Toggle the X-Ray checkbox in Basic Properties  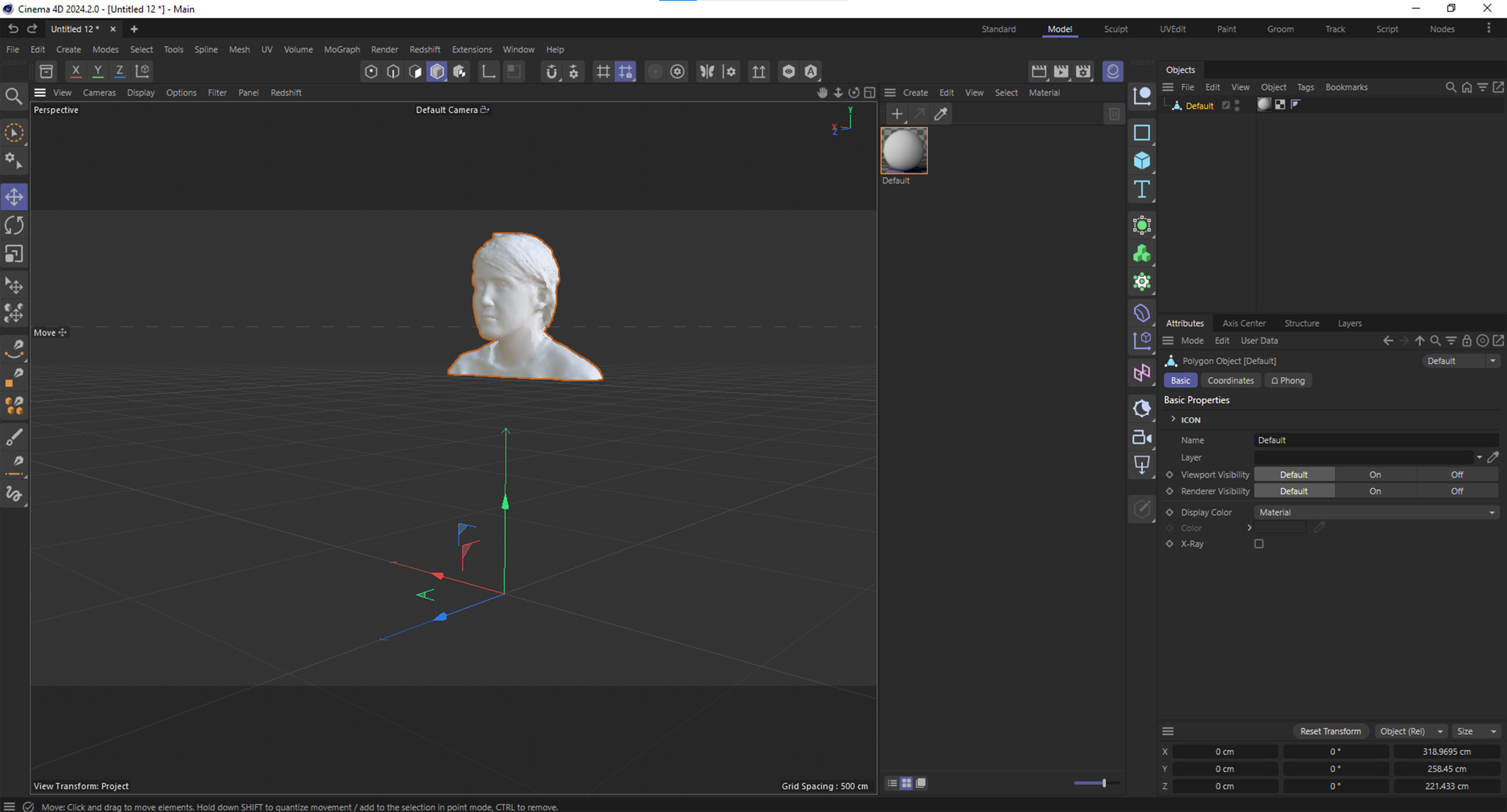tap(1259, 543)
